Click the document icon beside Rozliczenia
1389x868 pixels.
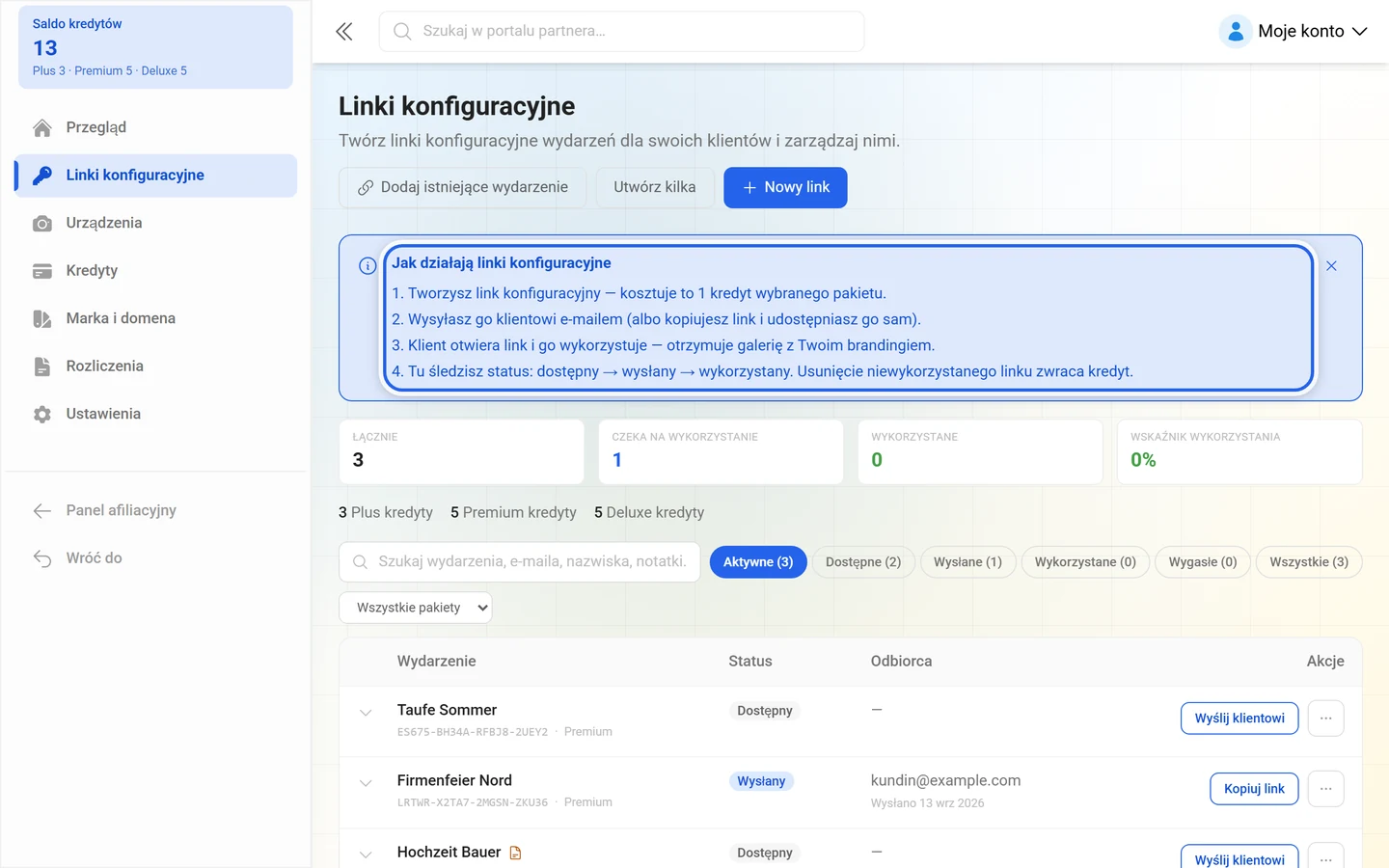click(42, 366)
